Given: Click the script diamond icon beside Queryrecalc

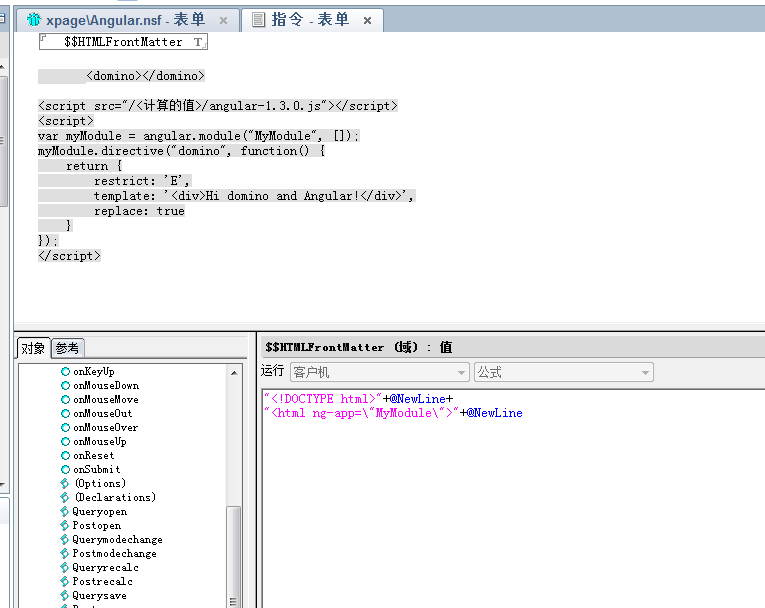Looking at the screenshot, I should point(65,567).
